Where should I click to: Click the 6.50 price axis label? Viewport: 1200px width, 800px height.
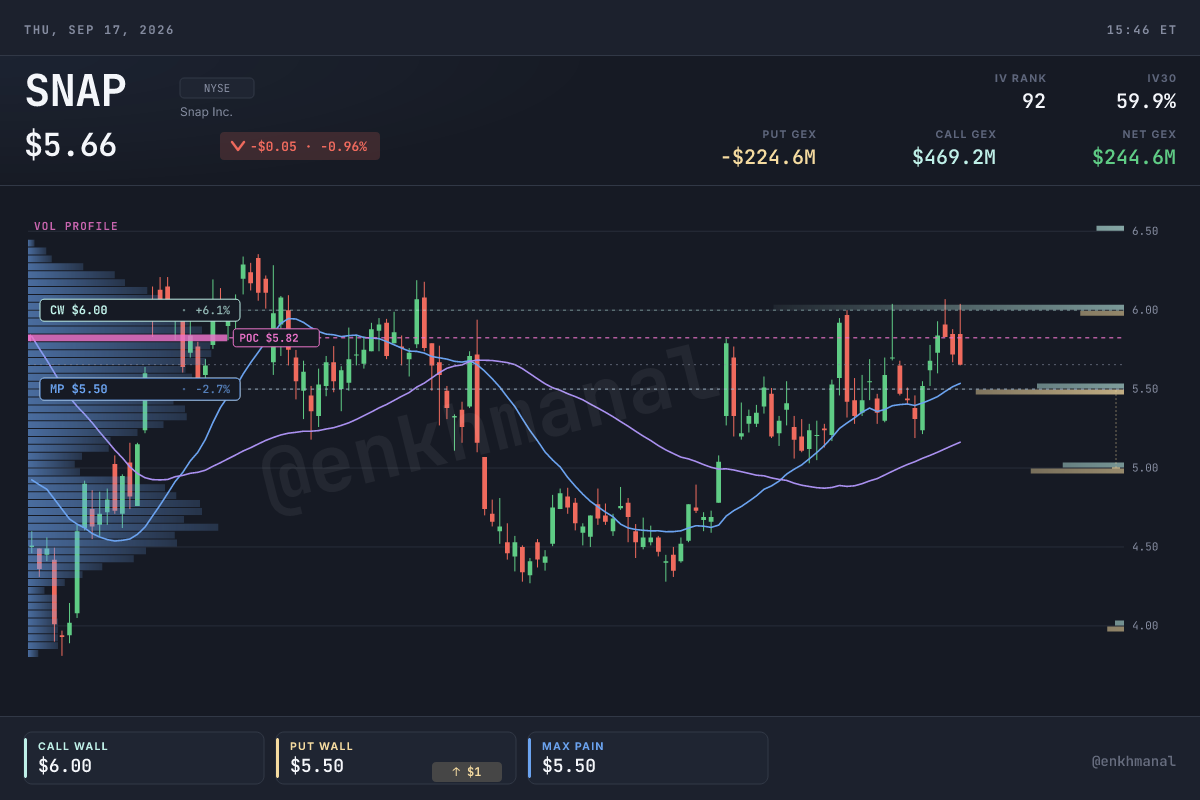tap(1145, 231)
